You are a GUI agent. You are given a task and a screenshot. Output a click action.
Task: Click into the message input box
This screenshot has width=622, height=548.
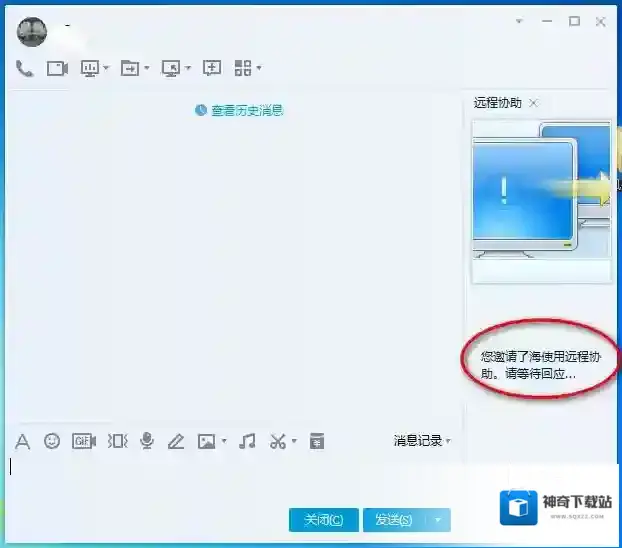click(x=230, y=478)
